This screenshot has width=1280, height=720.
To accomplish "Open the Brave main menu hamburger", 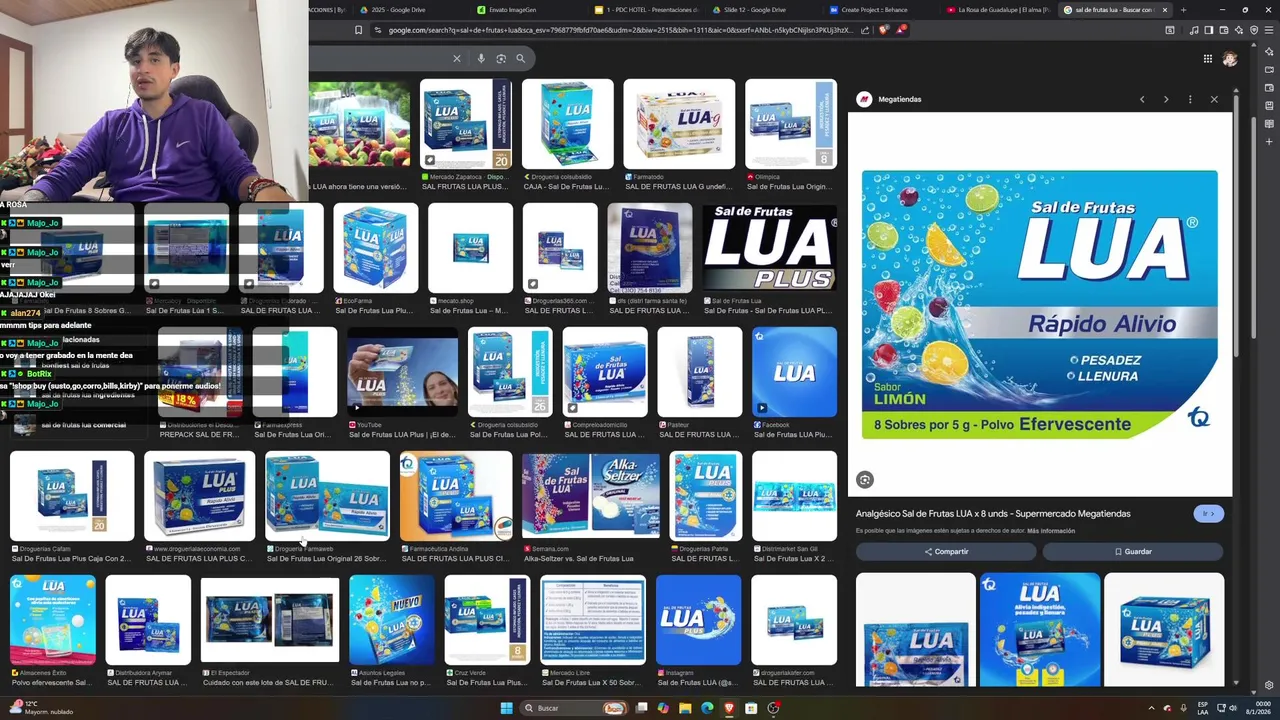I will pos(1268,30).
